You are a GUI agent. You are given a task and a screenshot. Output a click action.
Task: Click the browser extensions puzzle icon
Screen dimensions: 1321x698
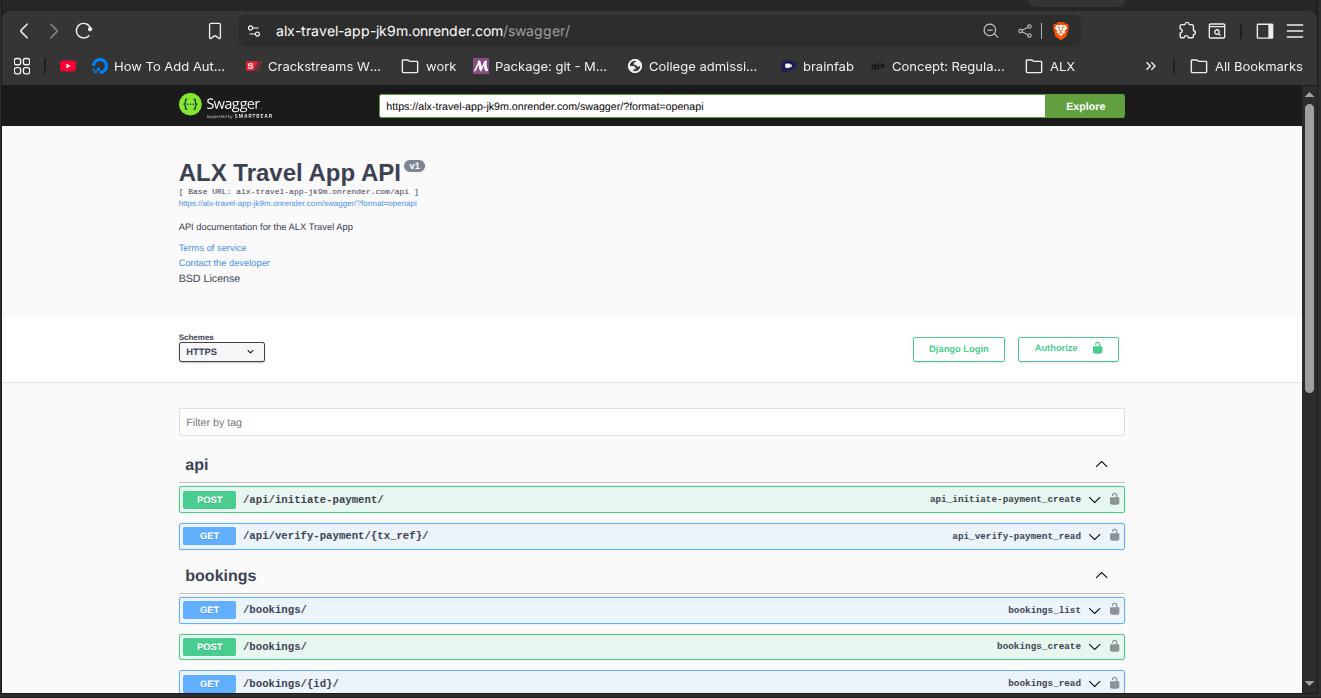coord(1187,30)
